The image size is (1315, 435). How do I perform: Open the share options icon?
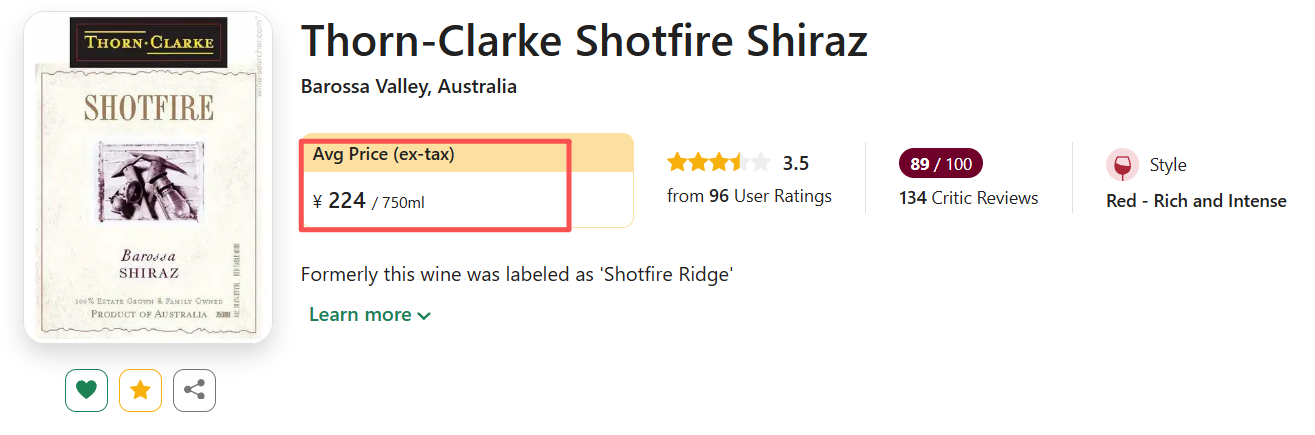194,390
